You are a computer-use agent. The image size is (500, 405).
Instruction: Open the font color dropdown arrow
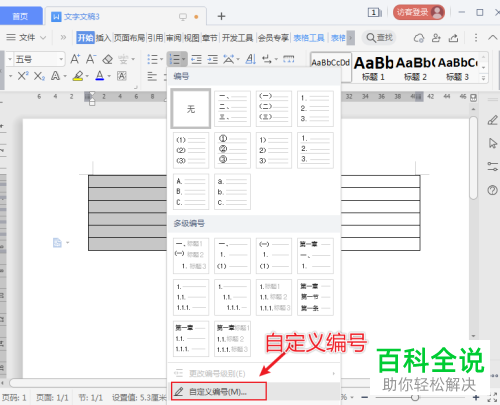(109, 76)
